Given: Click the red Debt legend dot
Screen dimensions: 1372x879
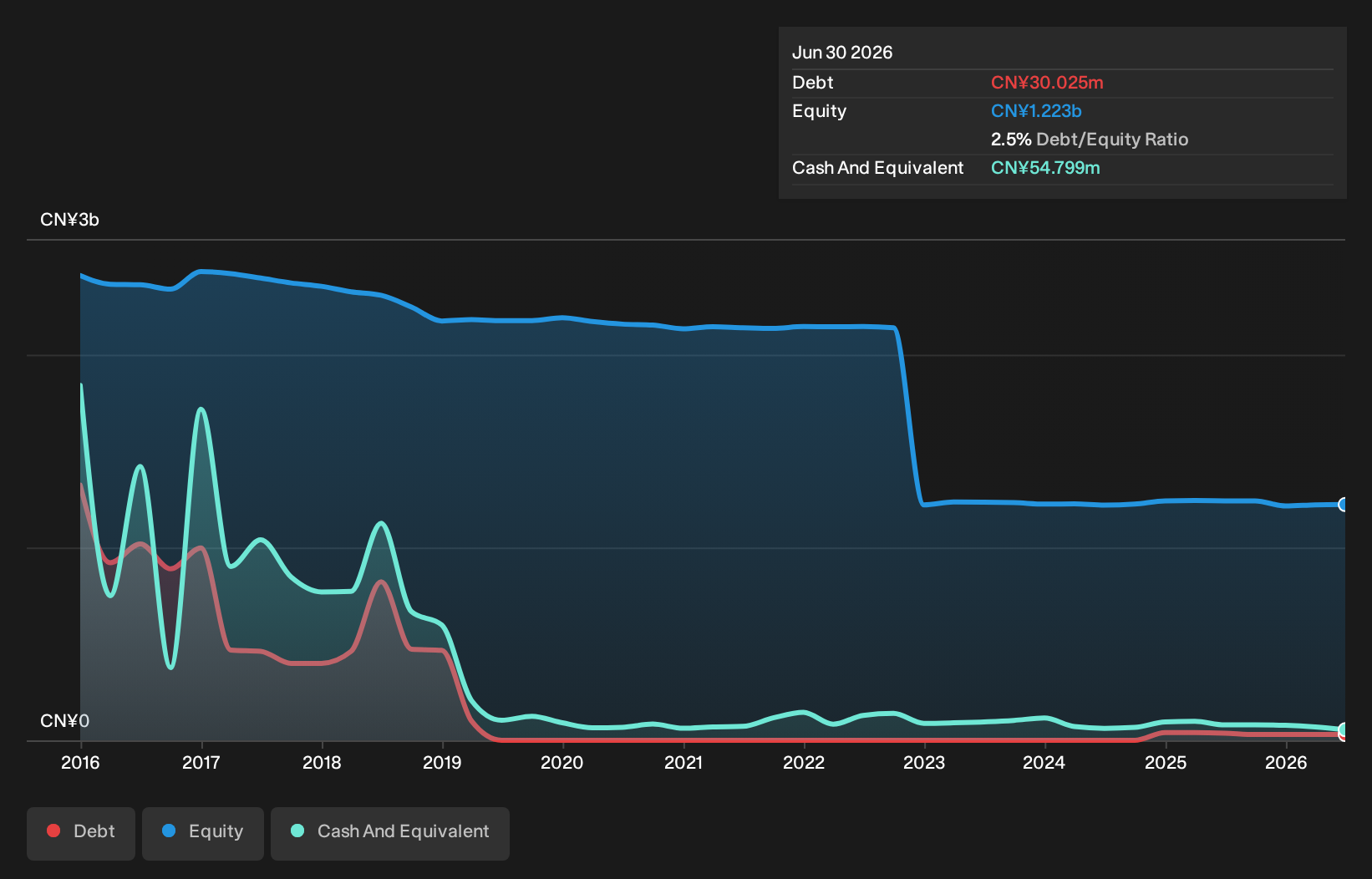Looking at the screenshot, I should point(53,831).
